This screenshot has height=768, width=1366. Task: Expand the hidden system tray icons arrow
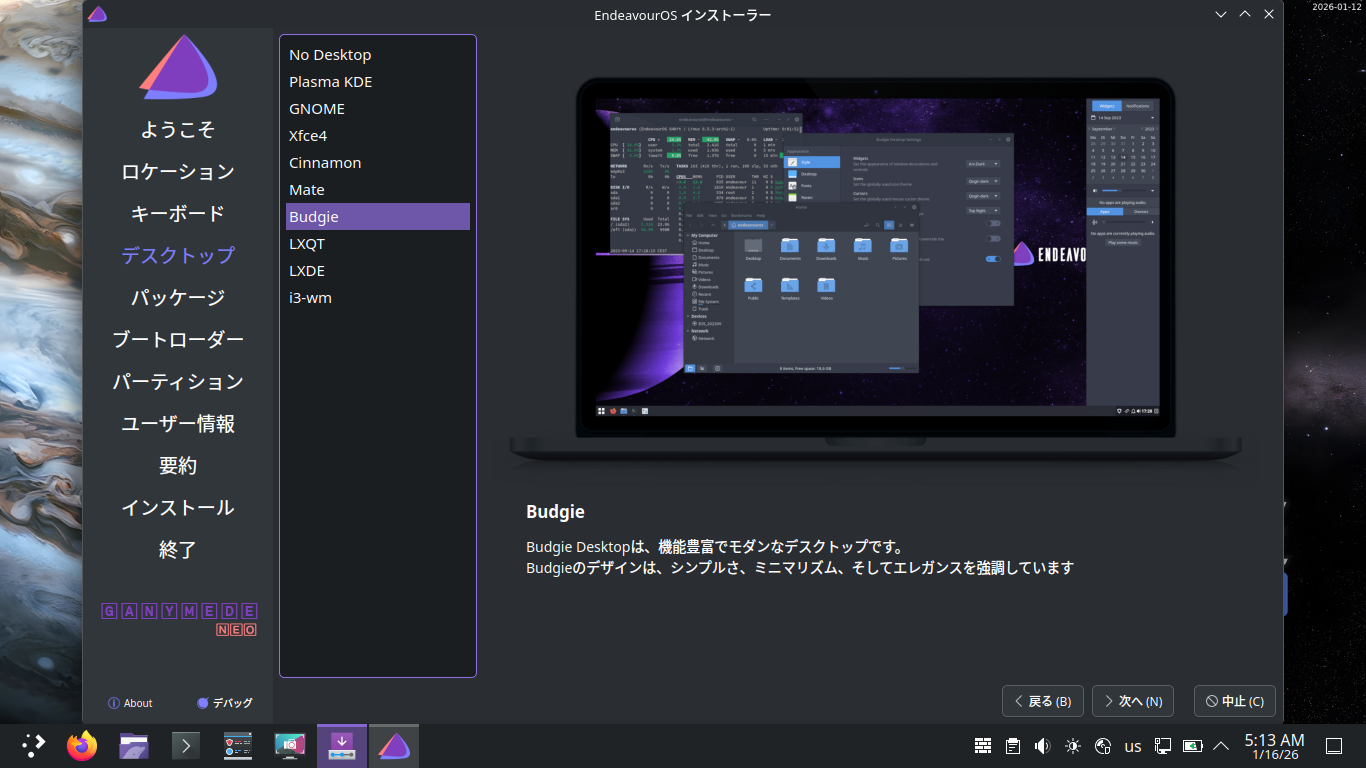(x=1221, y=746)
